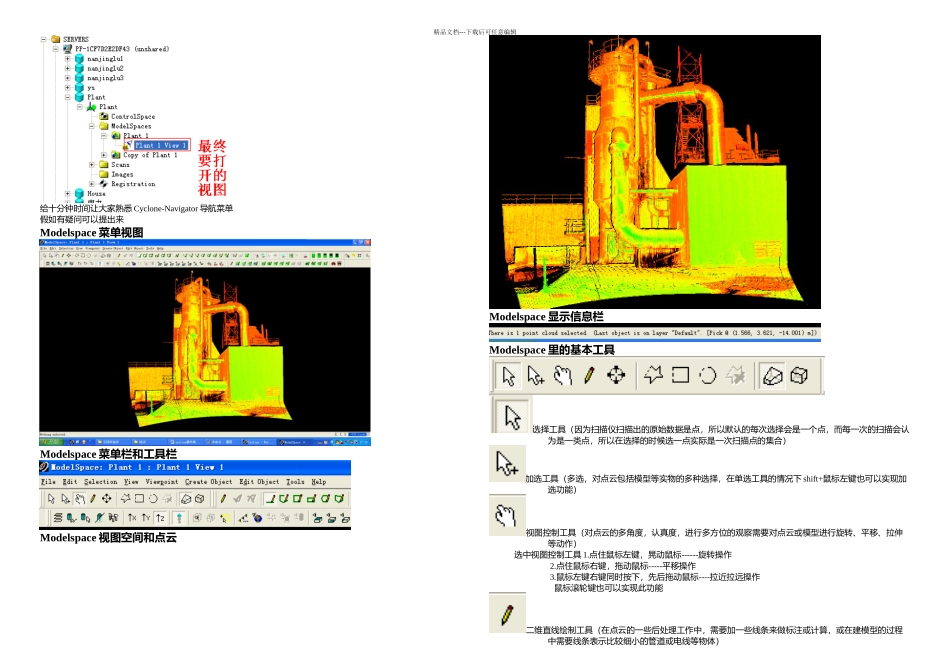Open the Create Object menu
This screenshot has width=950, height=672.
[x=208, y=482]
